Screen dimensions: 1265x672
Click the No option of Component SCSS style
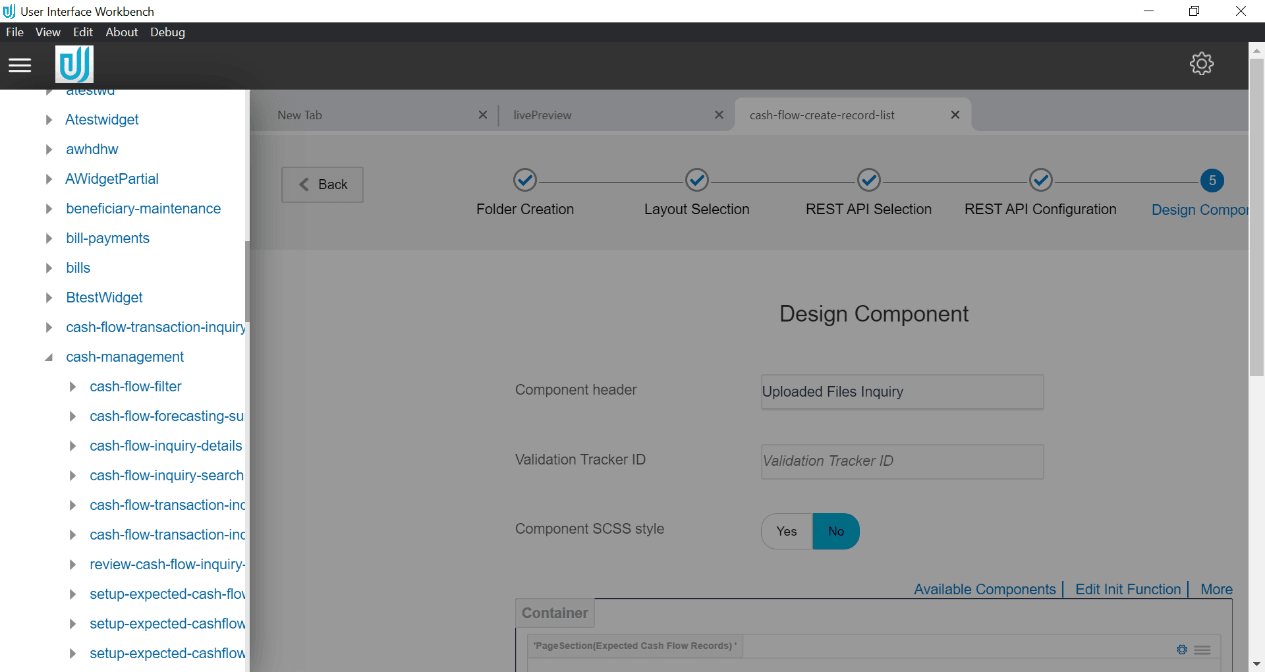(x=836, y=531)
